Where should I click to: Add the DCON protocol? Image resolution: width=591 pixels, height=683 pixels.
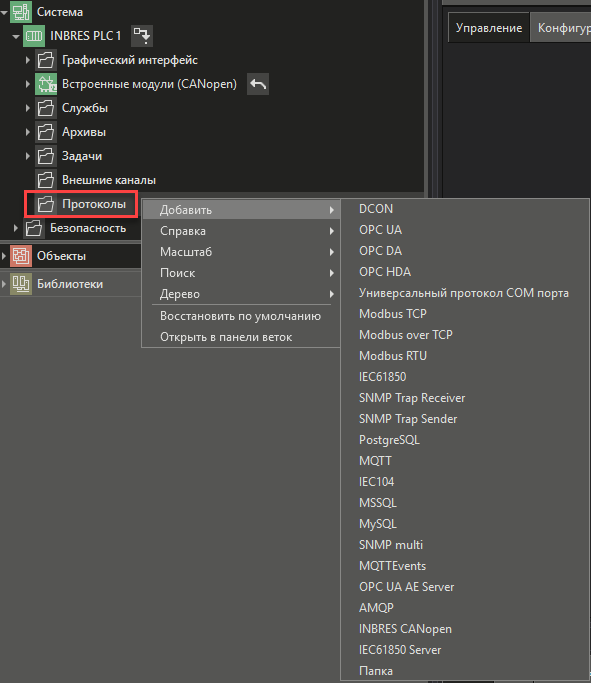tap(465, 209)
